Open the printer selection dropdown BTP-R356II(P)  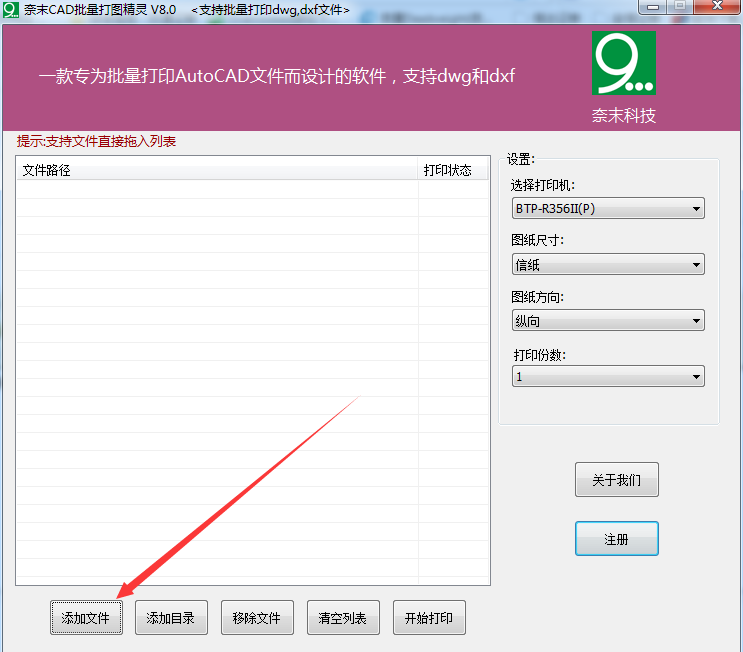(x=608, y=208)
